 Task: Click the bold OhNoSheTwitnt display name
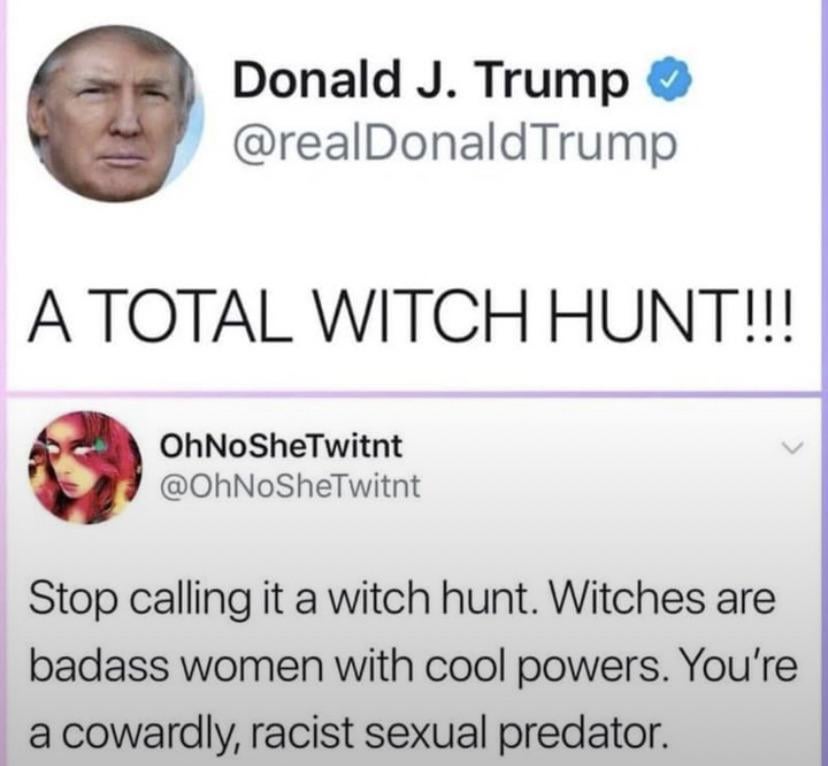(x=281, y=446)
